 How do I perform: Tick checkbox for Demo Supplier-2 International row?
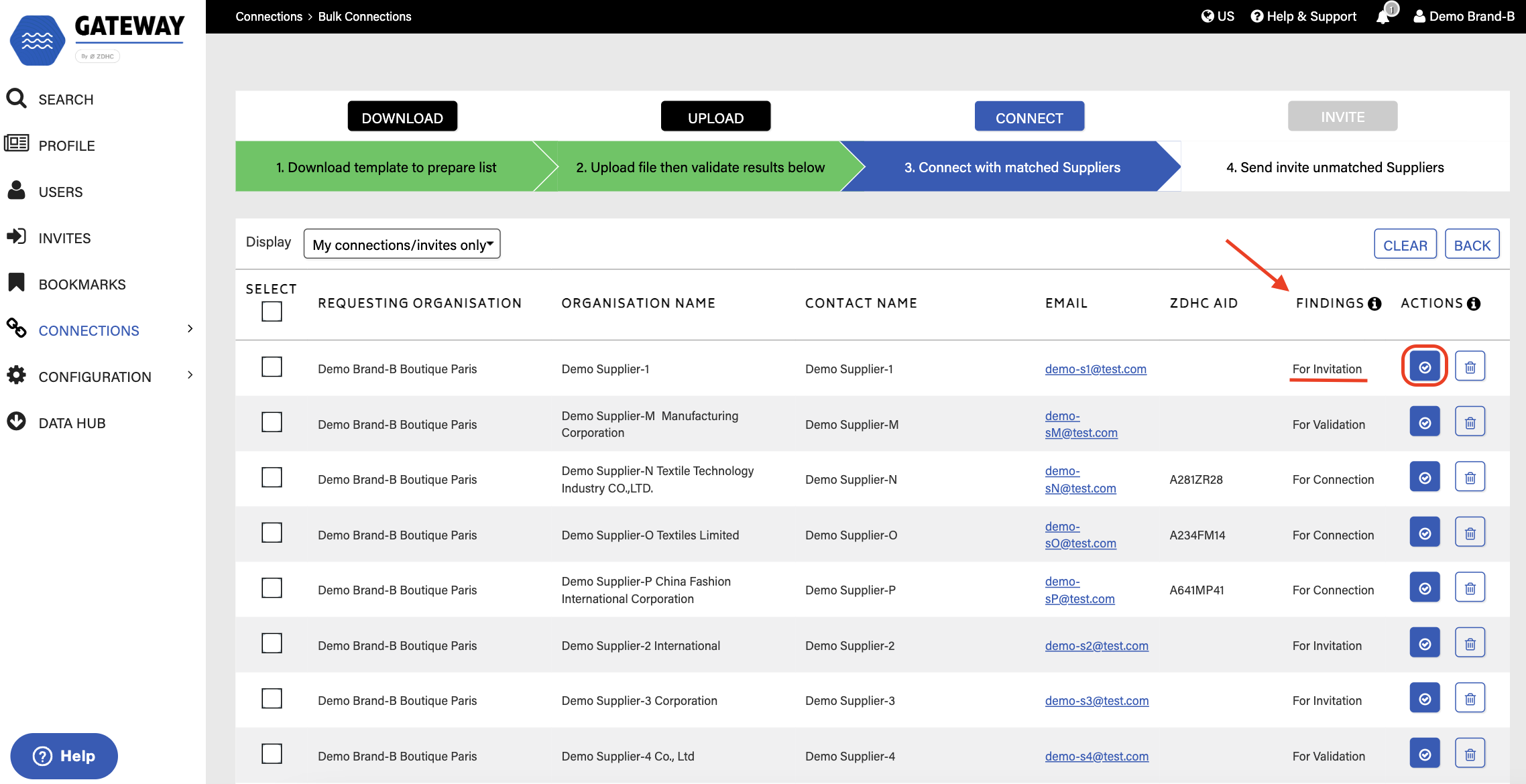point(272,644)
